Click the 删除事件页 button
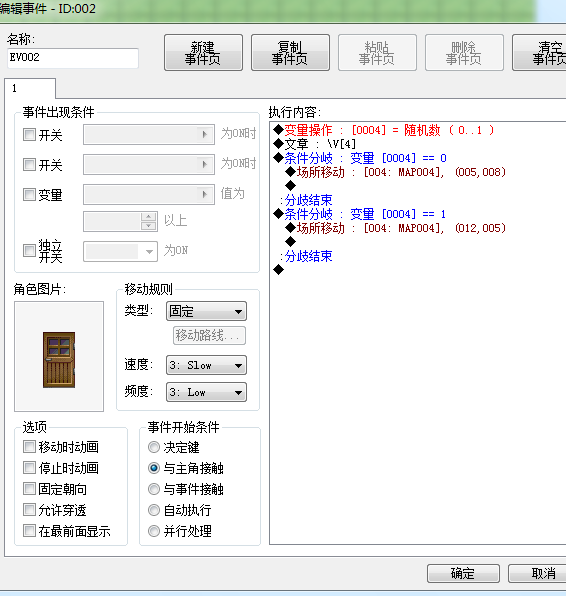 [x=465, y=52]
